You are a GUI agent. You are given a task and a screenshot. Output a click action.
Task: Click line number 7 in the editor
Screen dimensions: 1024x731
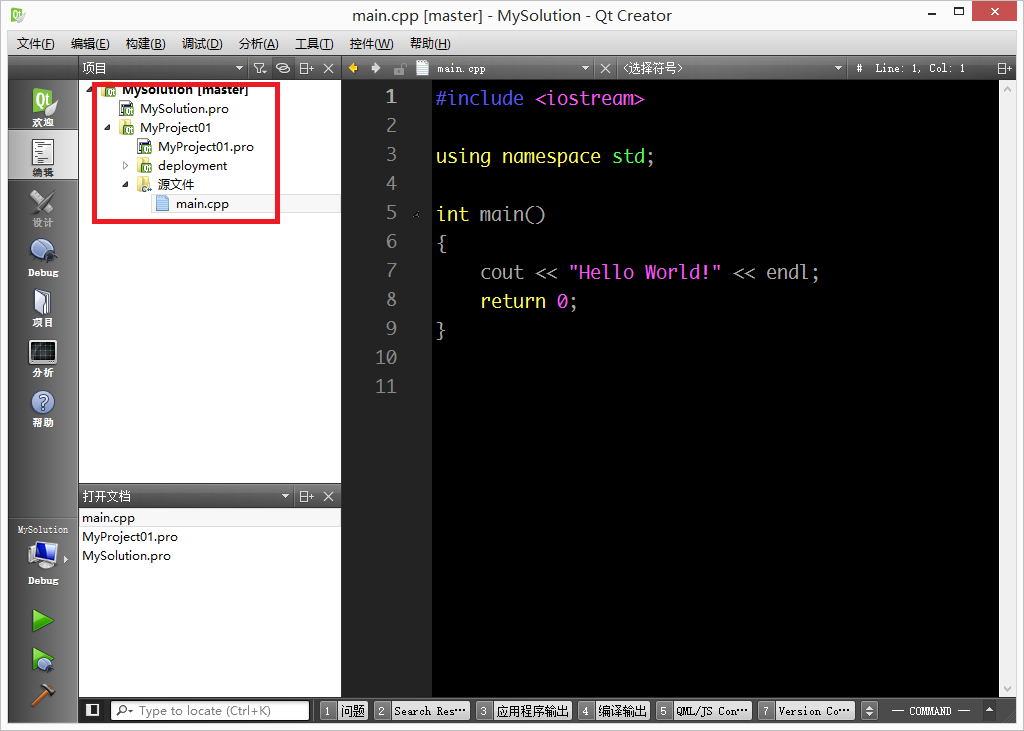391,270
